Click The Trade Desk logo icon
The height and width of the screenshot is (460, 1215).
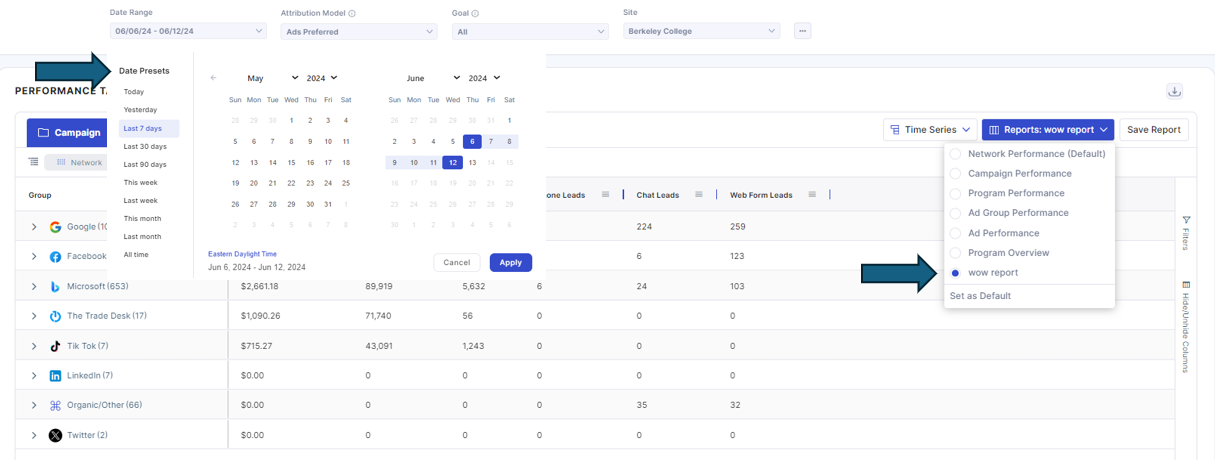click(x=56, y=316)
